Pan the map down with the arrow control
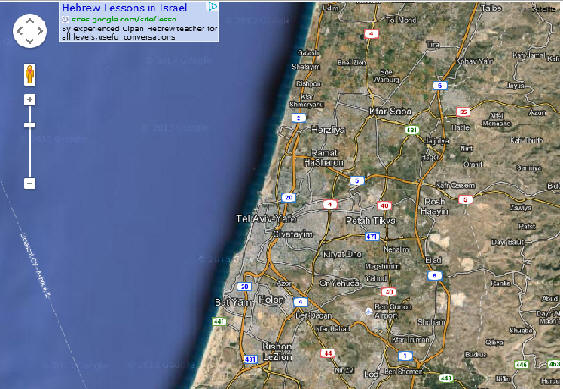The width and height of the screenshot is (563, 389). pos(30,41)
